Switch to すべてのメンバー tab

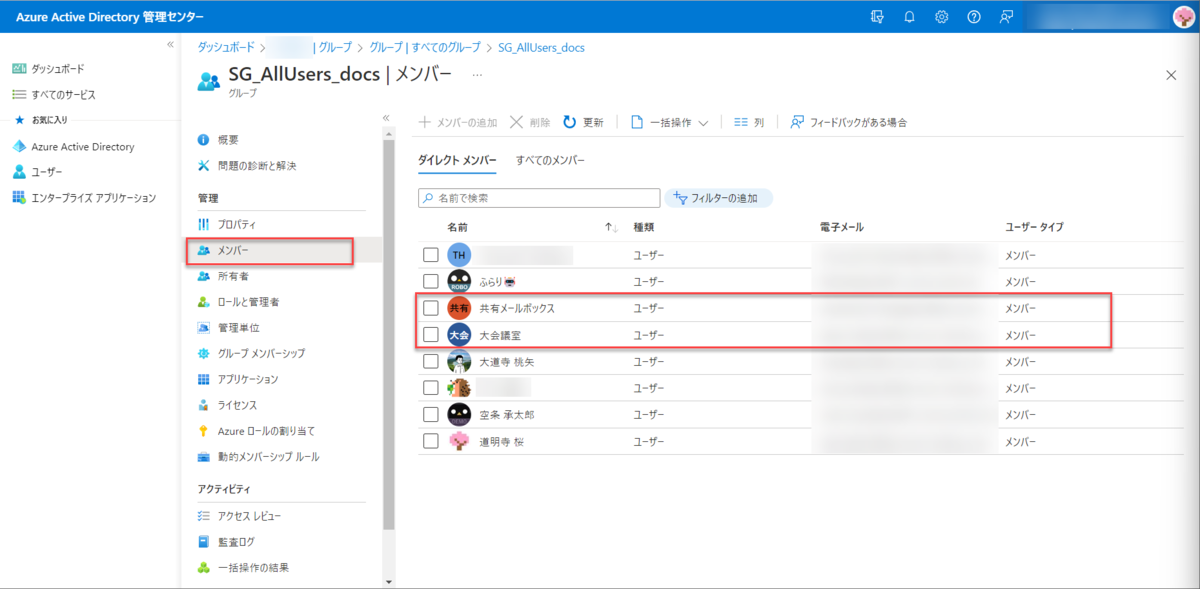click(550, 160)
